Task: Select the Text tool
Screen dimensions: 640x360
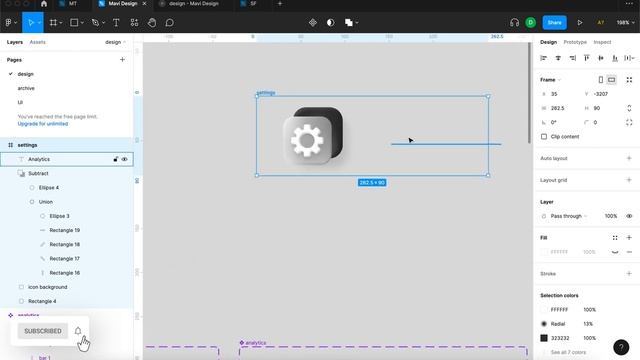Action: pos(116,22)
